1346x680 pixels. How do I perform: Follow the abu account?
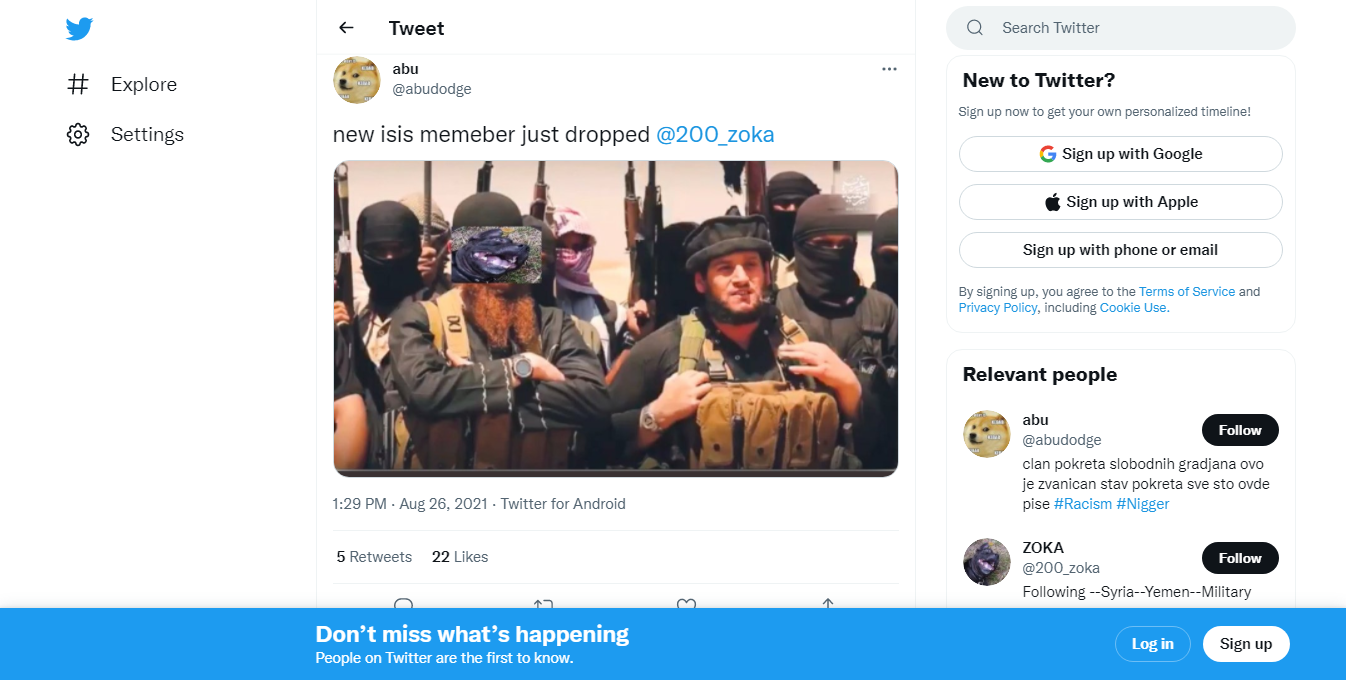1239,430
